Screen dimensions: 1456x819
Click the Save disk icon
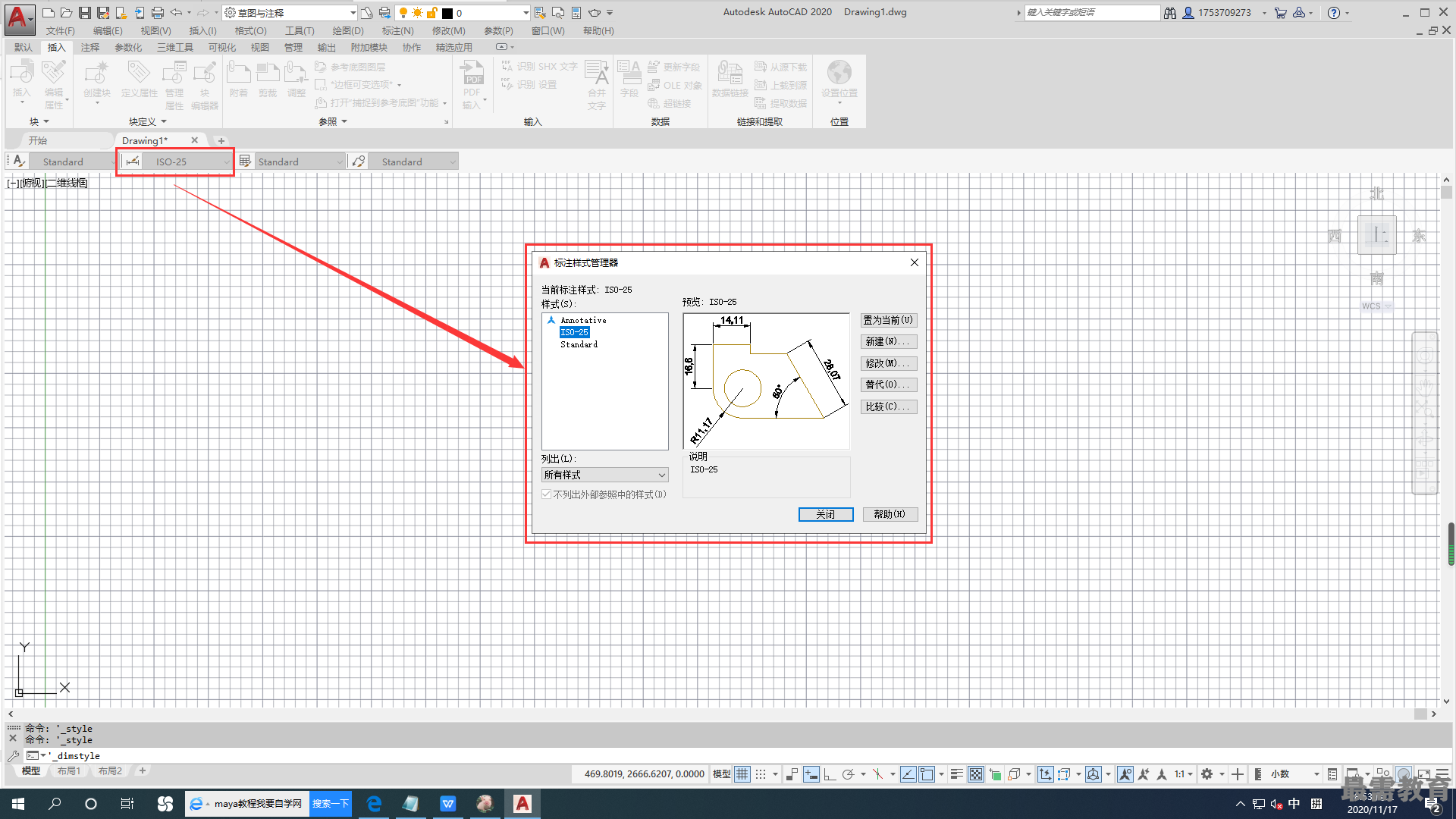click(84, 13)
